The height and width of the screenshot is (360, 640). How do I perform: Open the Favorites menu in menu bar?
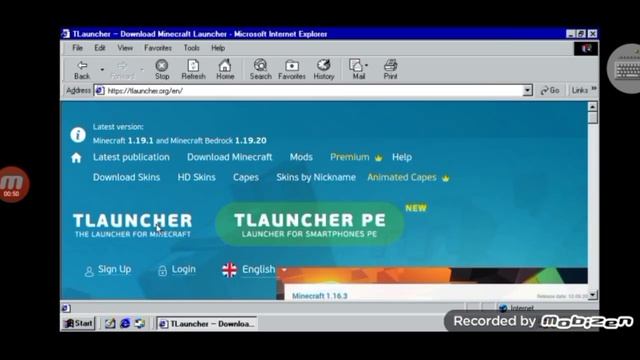[x=158, y=48]
